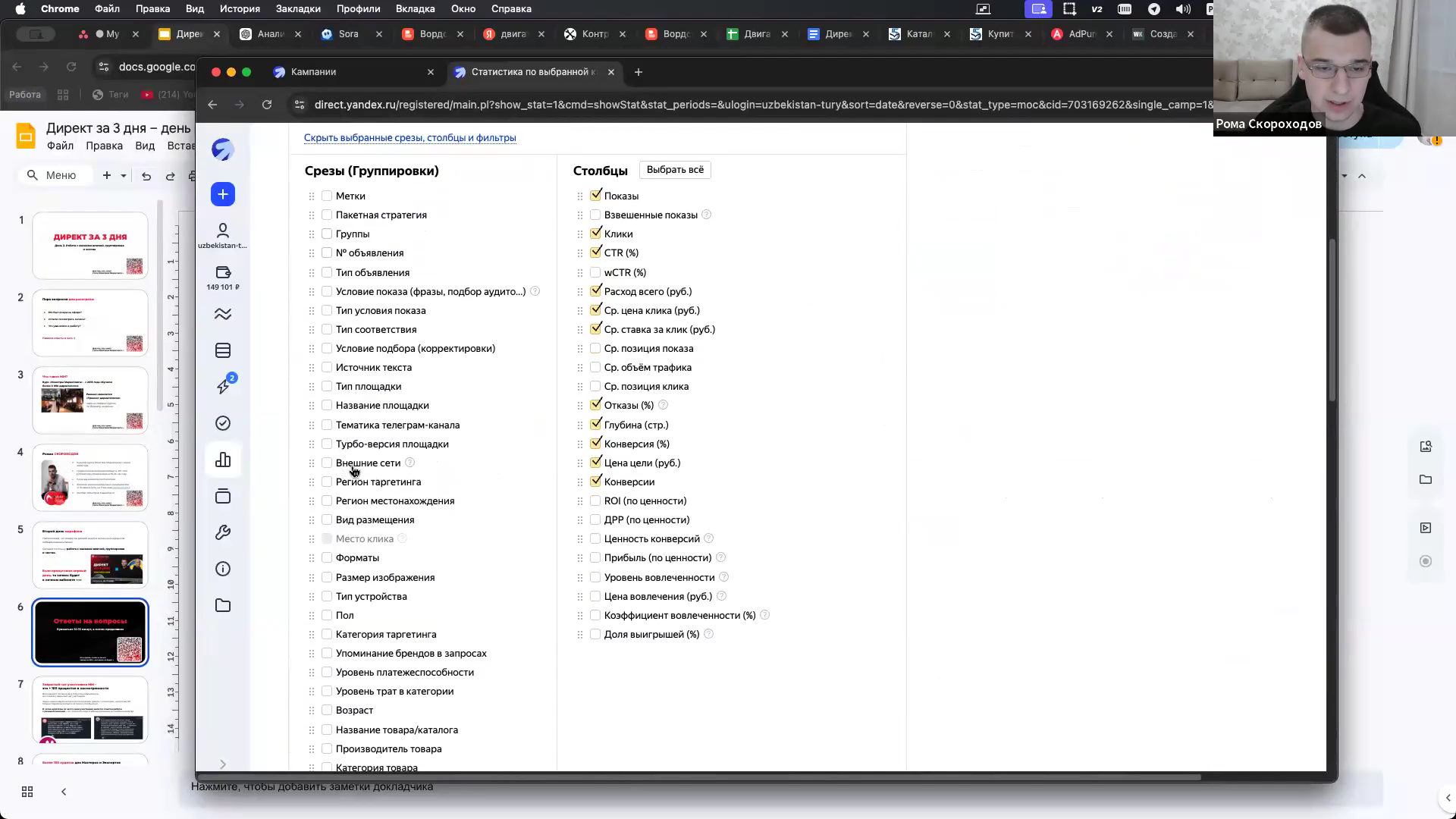Screen dimensions: 1456x819
Task: Click help icon next to Внешние сети
Action: [409, 463]
